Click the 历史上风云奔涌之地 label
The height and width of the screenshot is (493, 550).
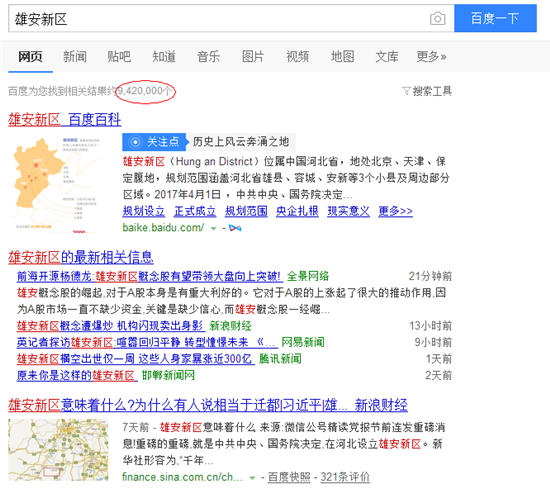241,142
